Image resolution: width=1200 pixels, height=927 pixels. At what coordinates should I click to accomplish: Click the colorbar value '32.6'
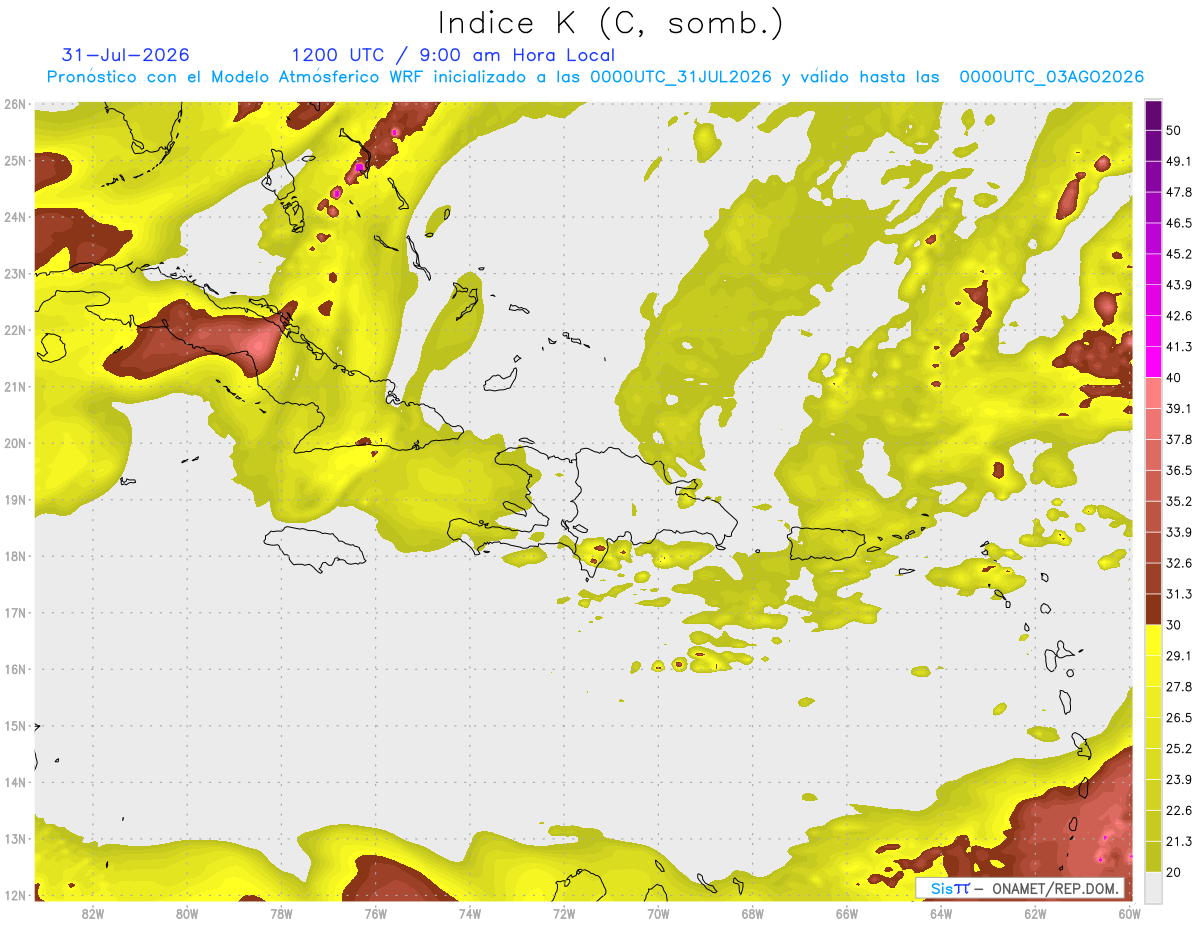[1178, 563]
